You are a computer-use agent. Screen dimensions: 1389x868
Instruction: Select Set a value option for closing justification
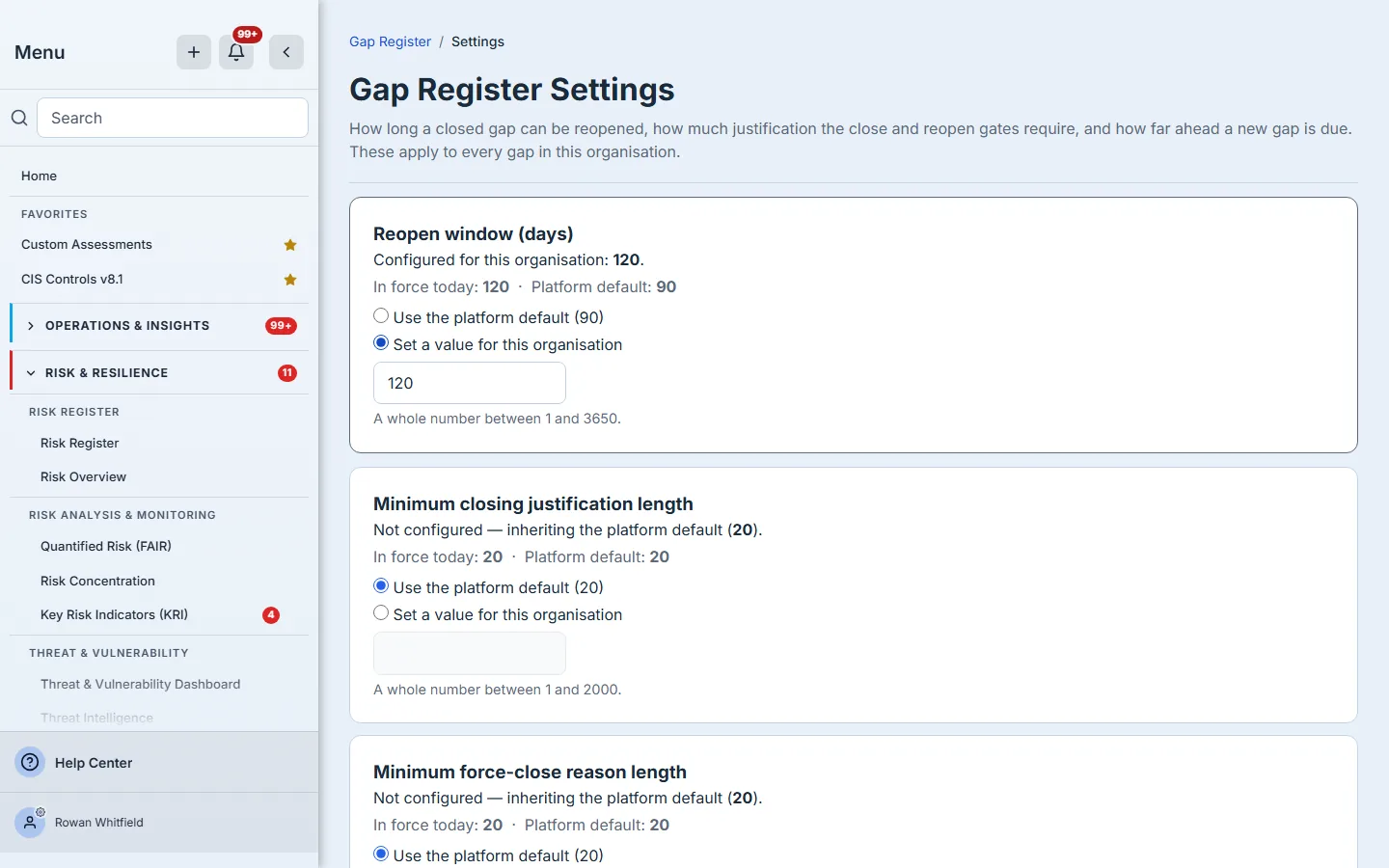tap(381, 612)
